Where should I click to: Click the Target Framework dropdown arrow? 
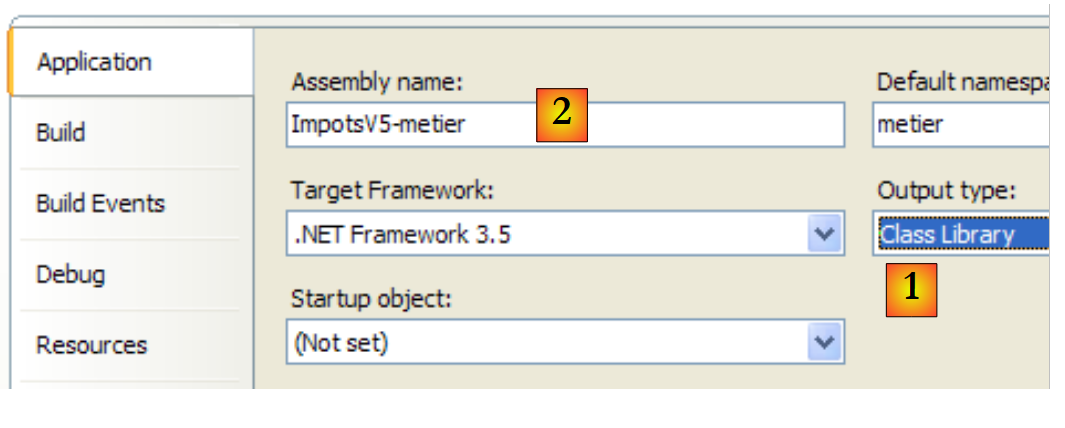823,235
